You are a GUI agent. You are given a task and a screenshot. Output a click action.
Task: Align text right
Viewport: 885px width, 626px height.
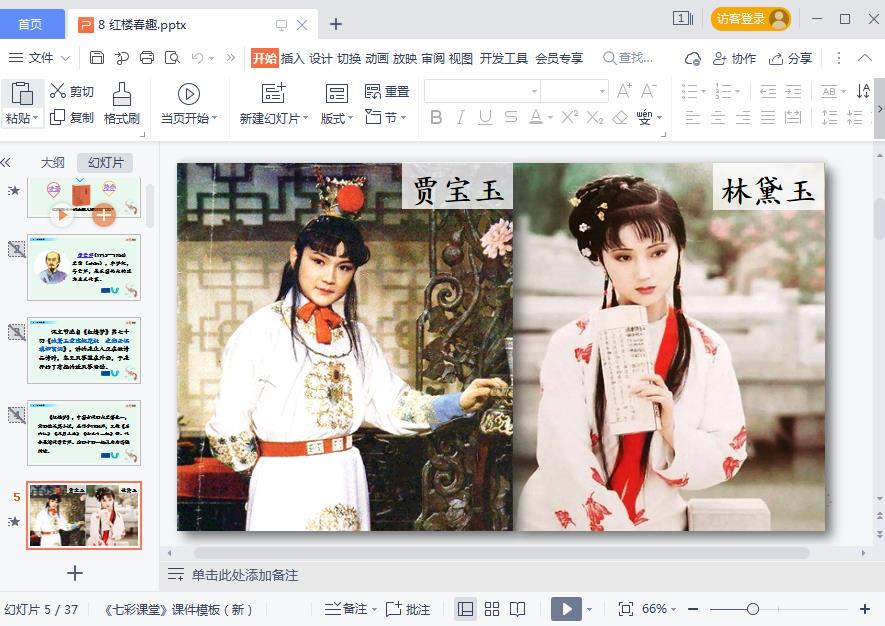tap(743, 117)
